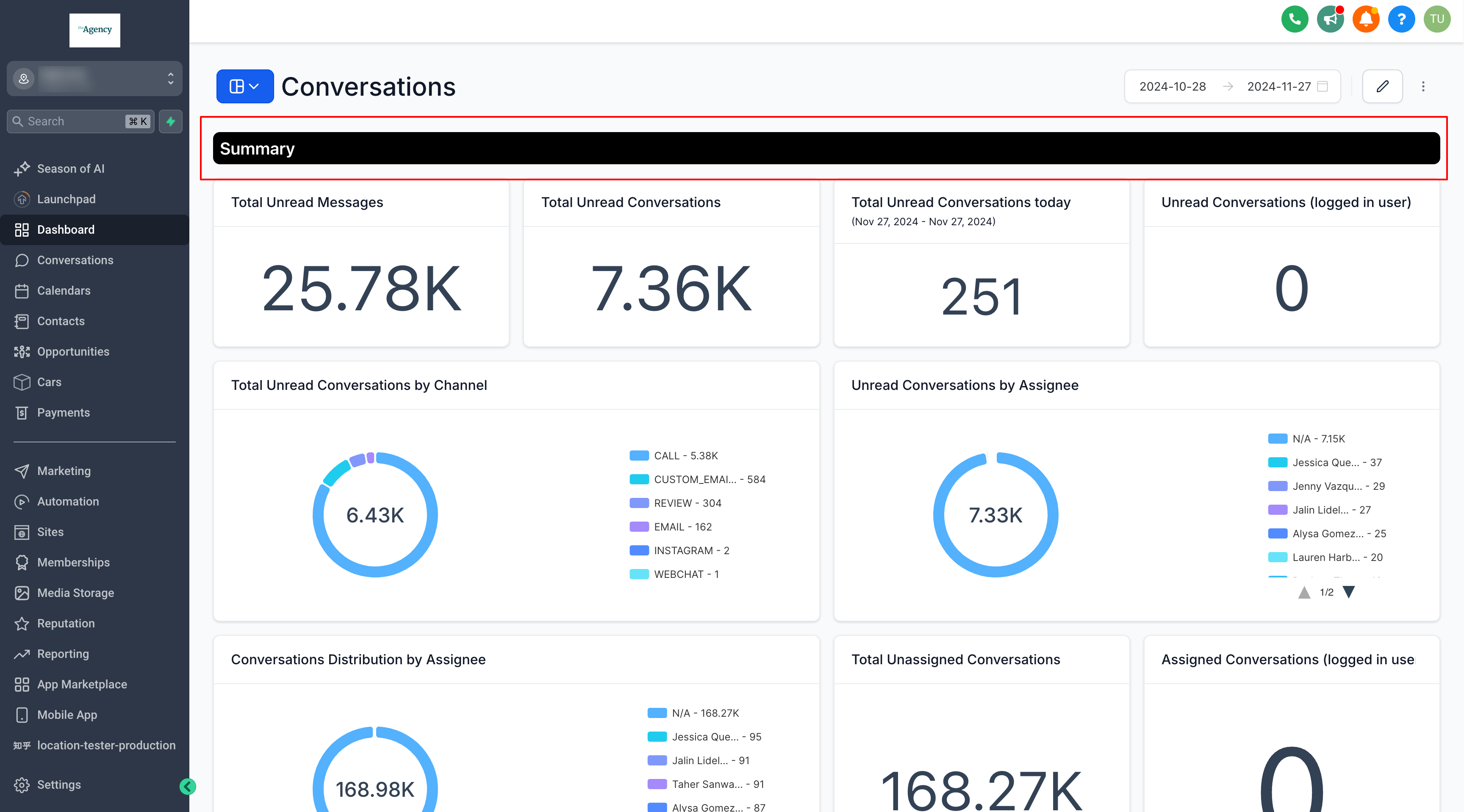This screenshot has height=812, width=1464.
Task: Click the Cars cube icon
Action: click(x=22, y=382)
